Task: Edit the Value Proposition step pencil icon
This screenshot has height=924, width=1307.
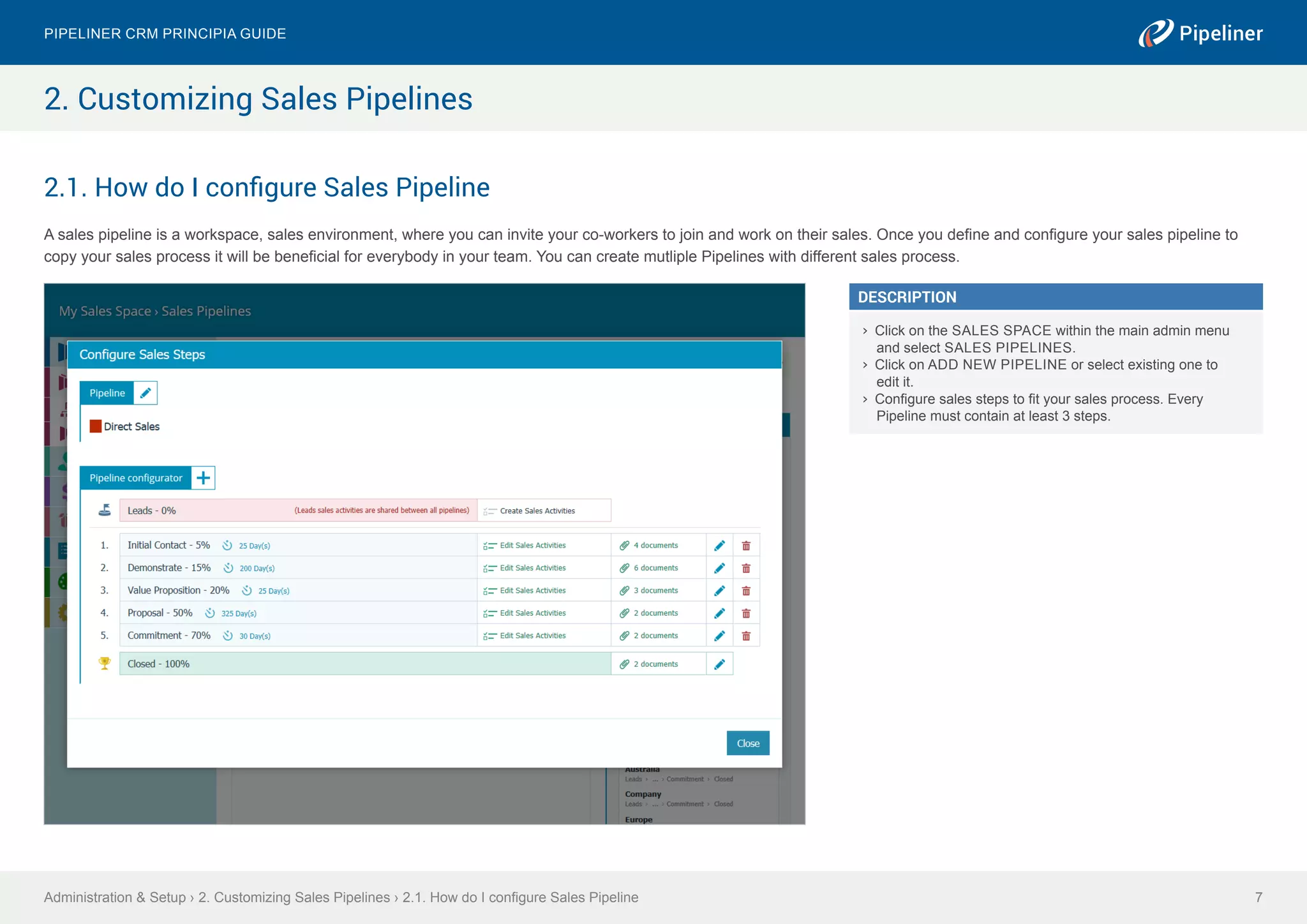Action: click(719, 591)
